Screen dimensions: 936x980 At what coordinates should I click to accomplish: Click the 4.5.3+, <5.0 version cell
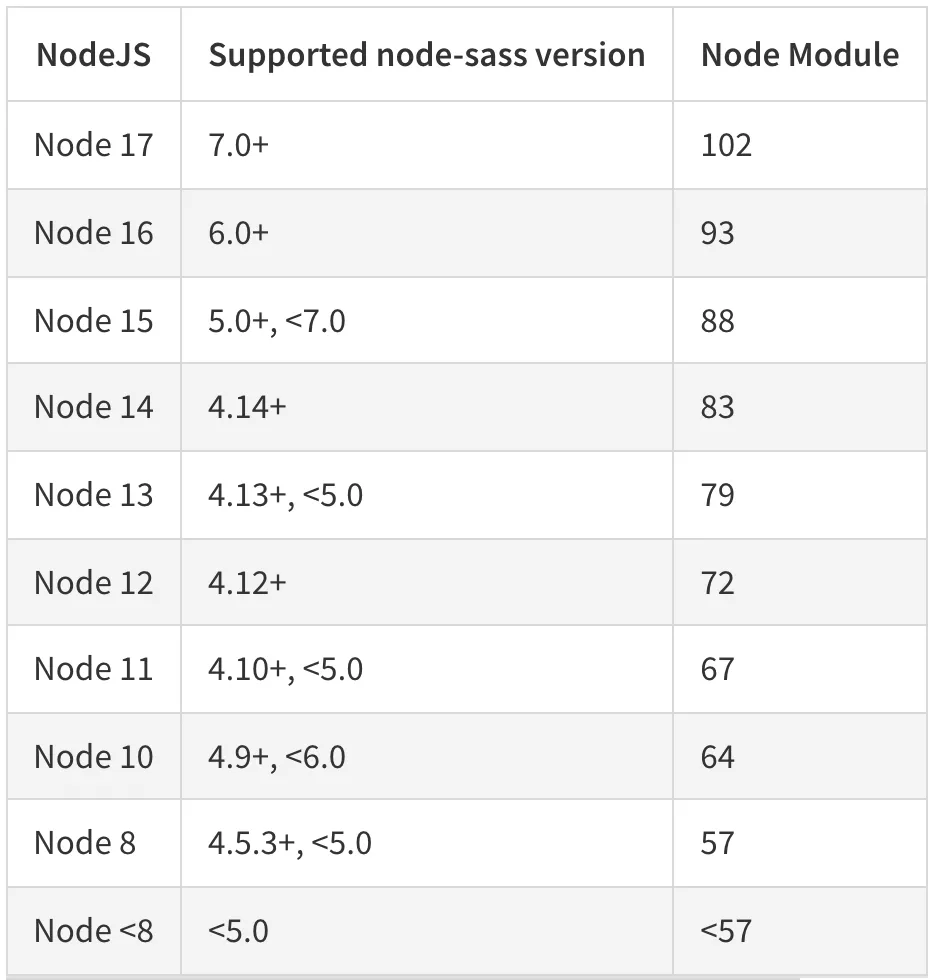[x=290, y=843]
